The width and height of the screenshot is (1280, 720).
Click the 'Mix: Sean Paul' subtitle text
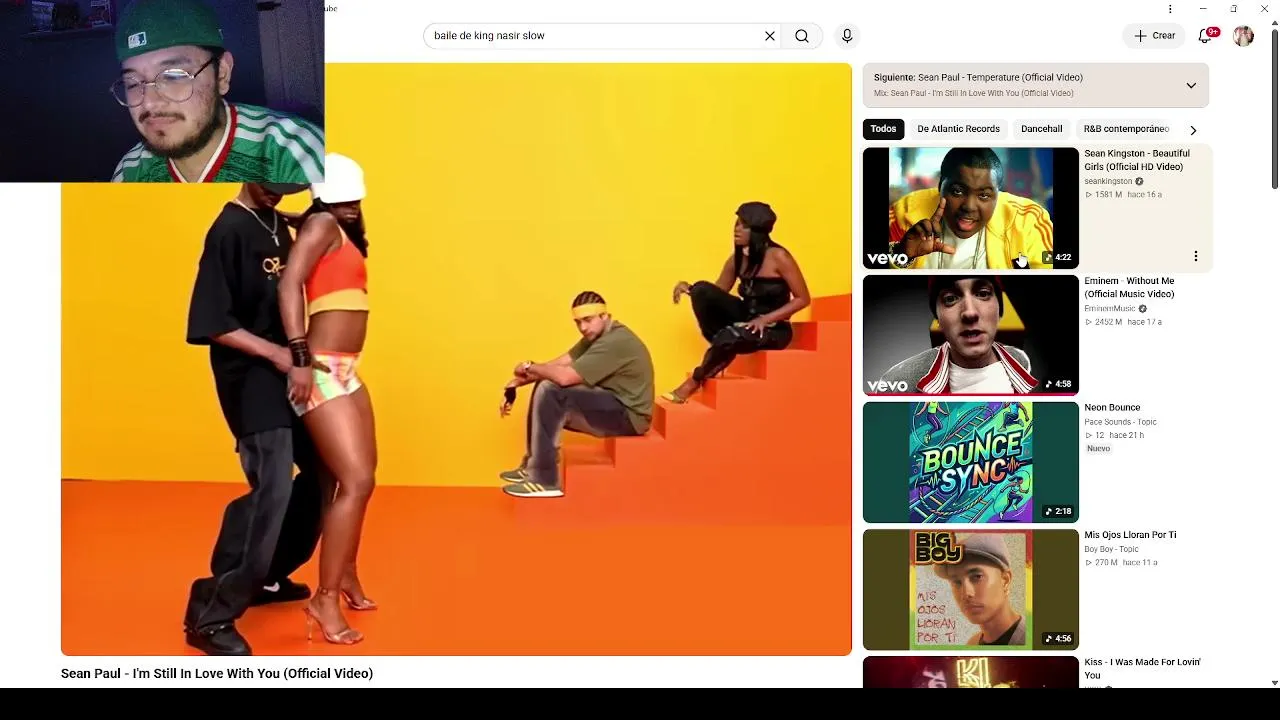(x=973, y=93)
